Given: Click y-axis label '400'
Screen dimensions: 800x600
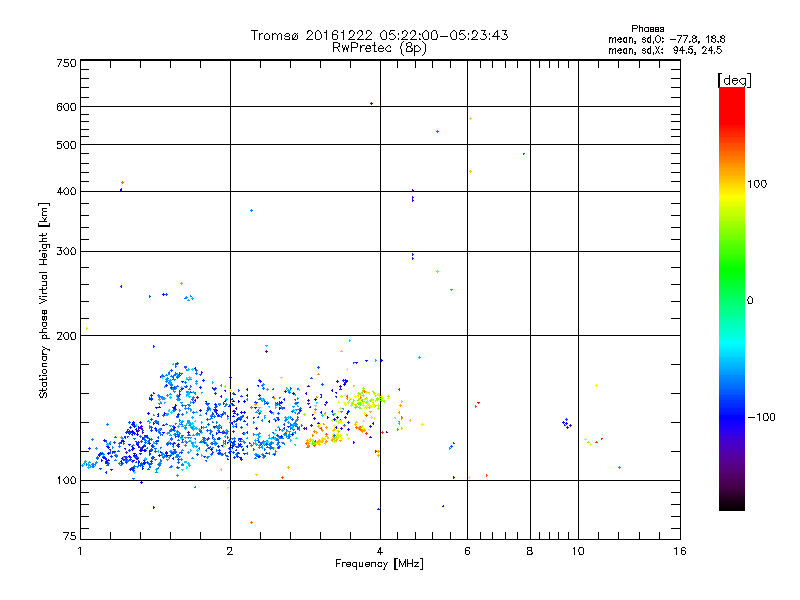Looking at the screenshot, I should point(66,191).
